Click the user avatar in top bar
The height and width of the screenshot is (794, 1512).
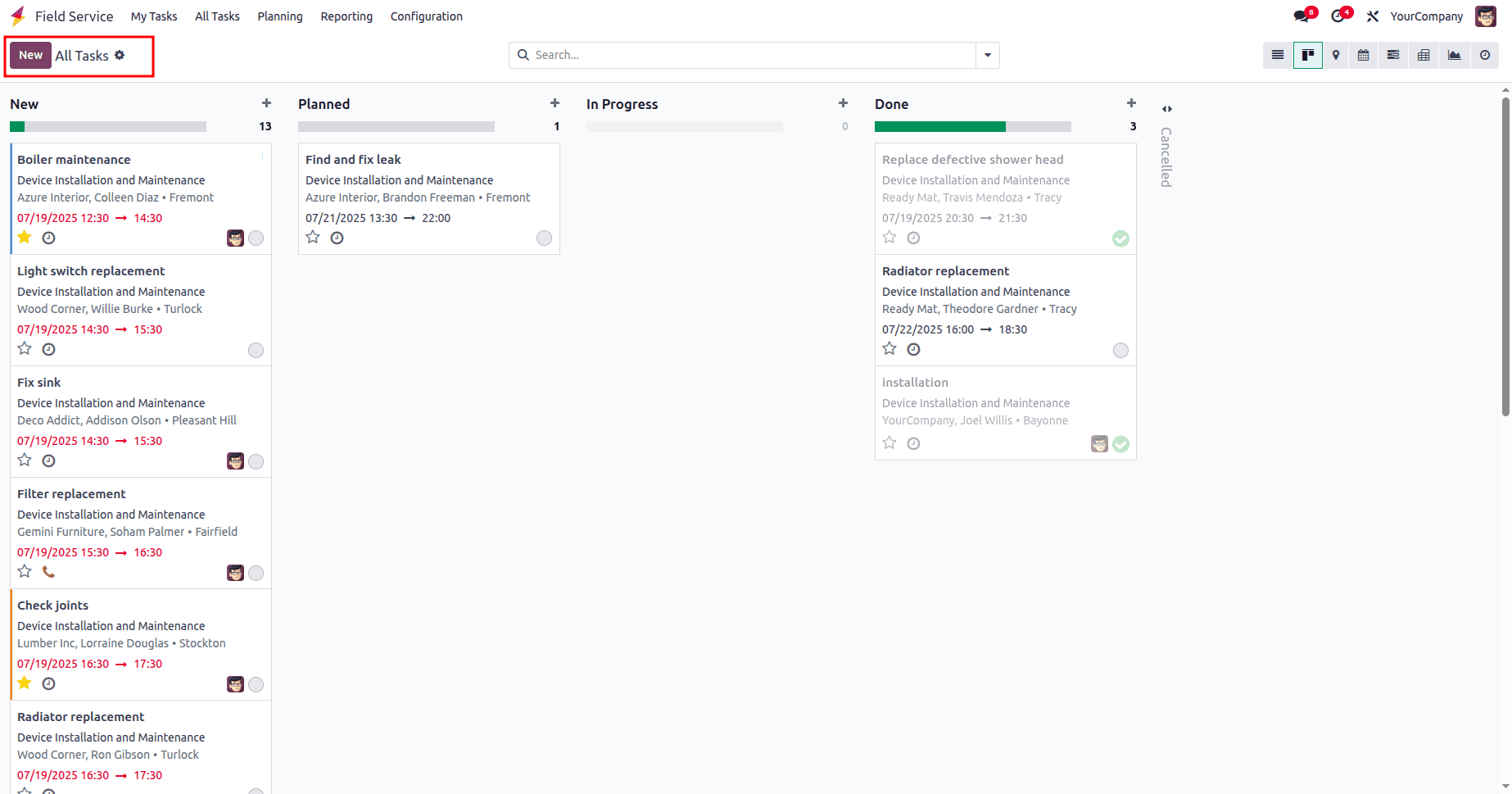coord(1486,16)
